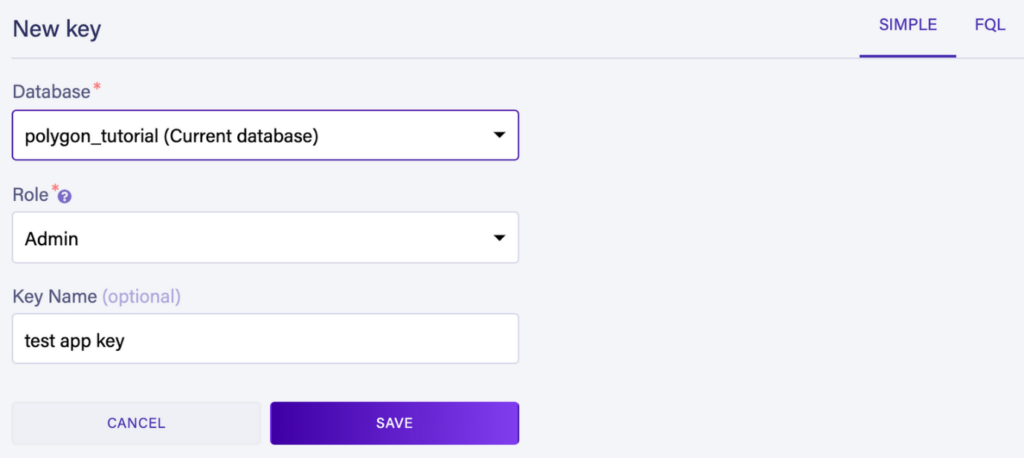Click the Database field label

point(50,92)
